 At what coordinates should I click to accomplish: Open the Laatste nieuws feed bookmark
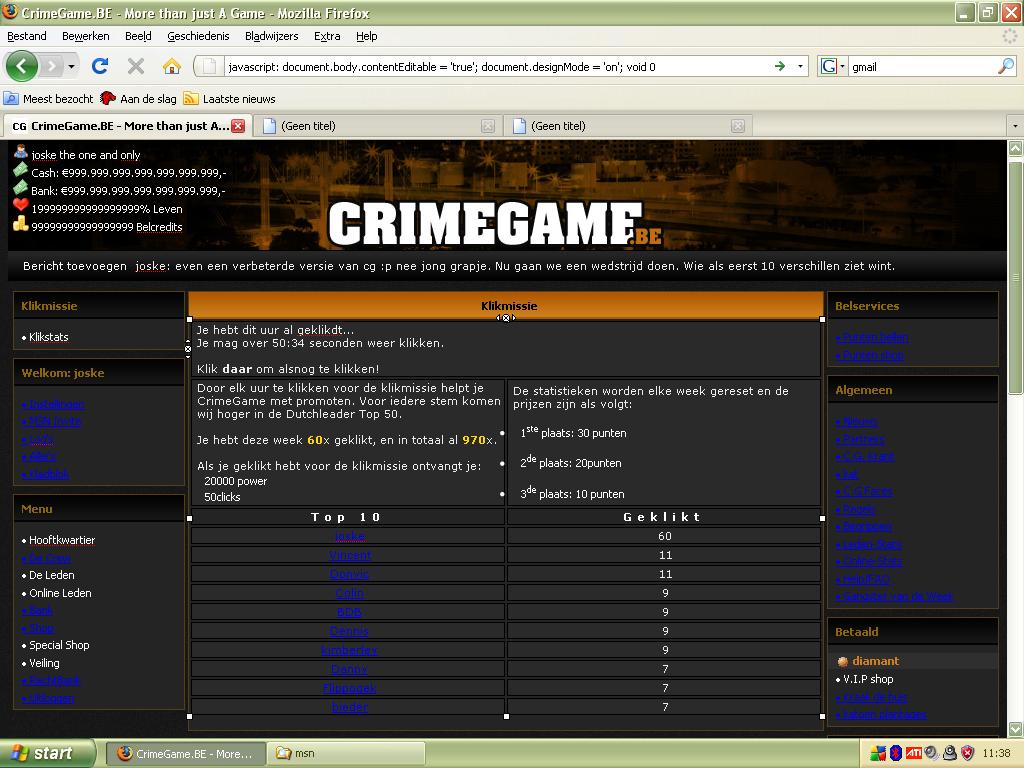(x=230, y=99)
